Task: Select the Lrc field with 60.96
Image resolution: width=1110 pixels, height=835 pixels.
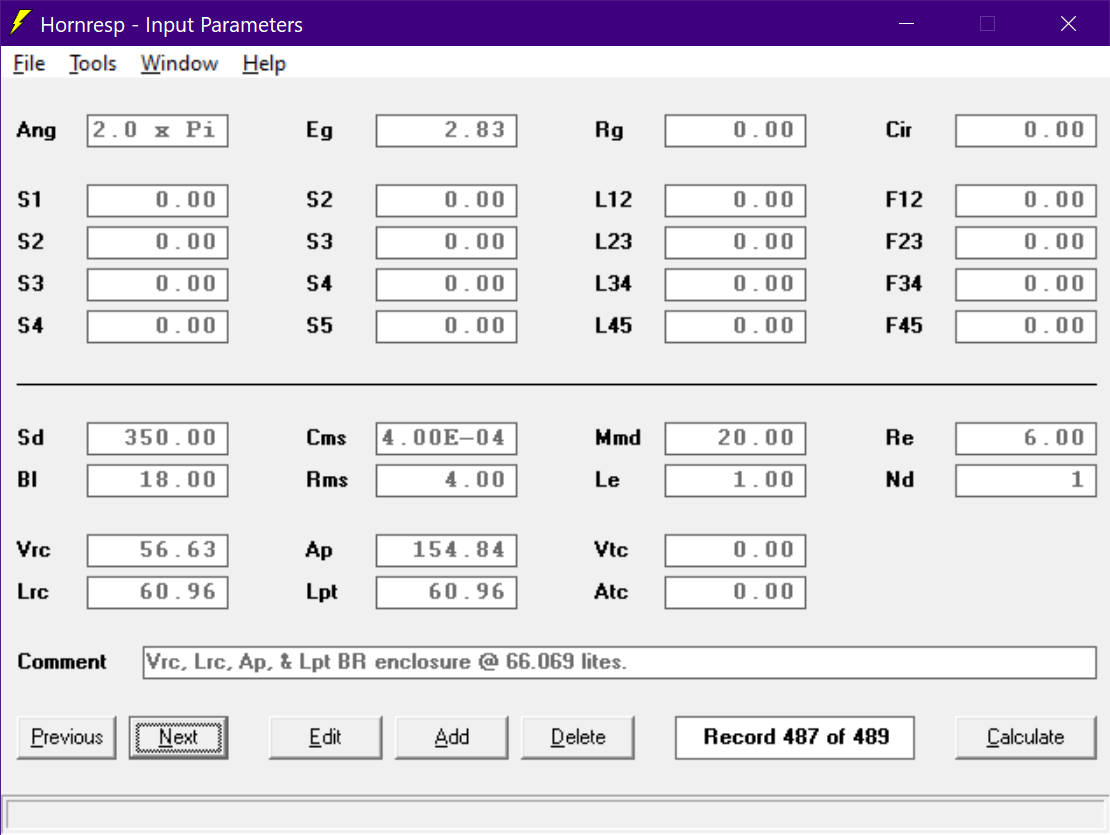Action: point(157,592)
